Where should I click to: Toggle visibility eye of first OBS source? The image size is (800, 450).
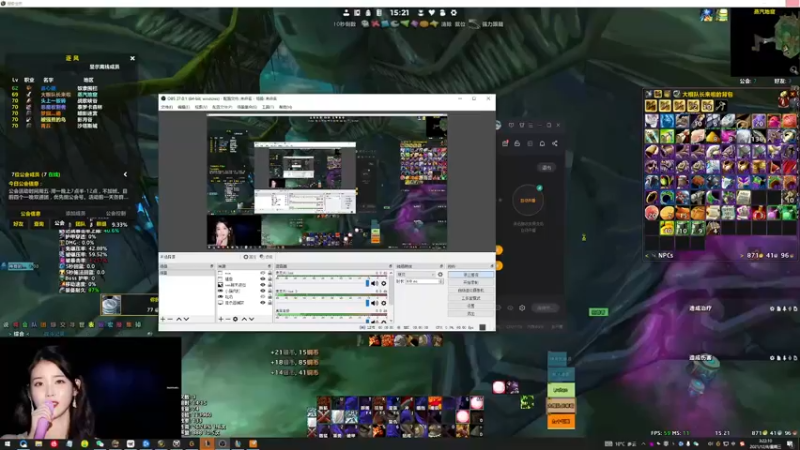(263, 273)
